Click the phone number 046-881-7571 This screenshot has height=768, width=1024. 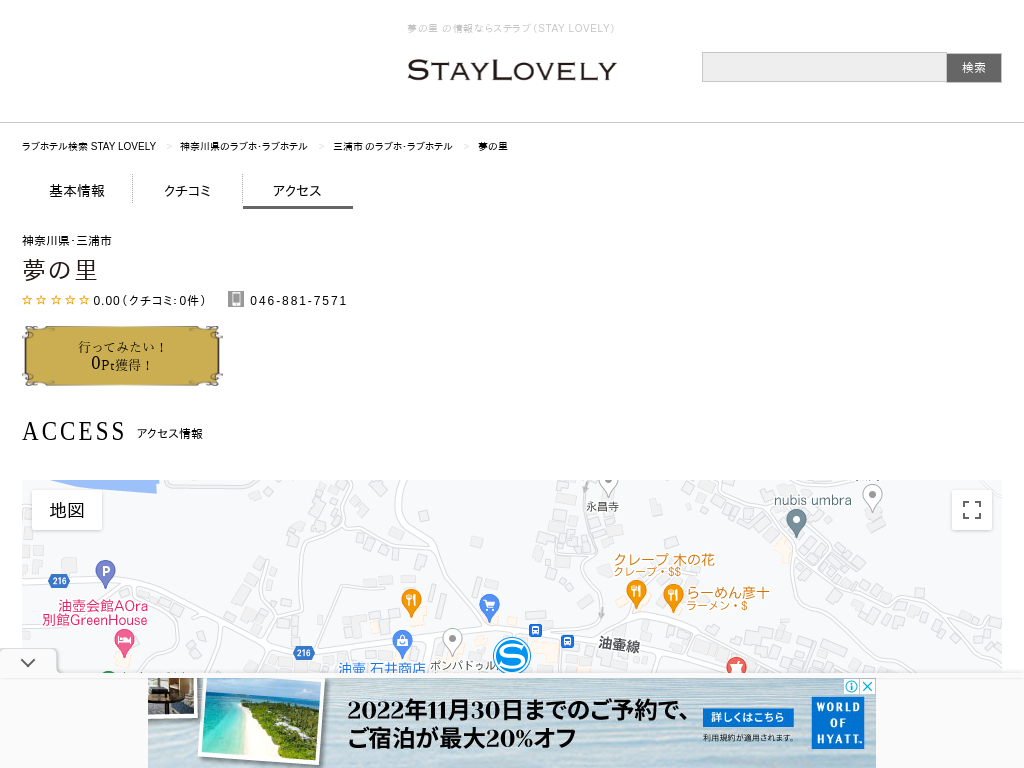point(298,301)
